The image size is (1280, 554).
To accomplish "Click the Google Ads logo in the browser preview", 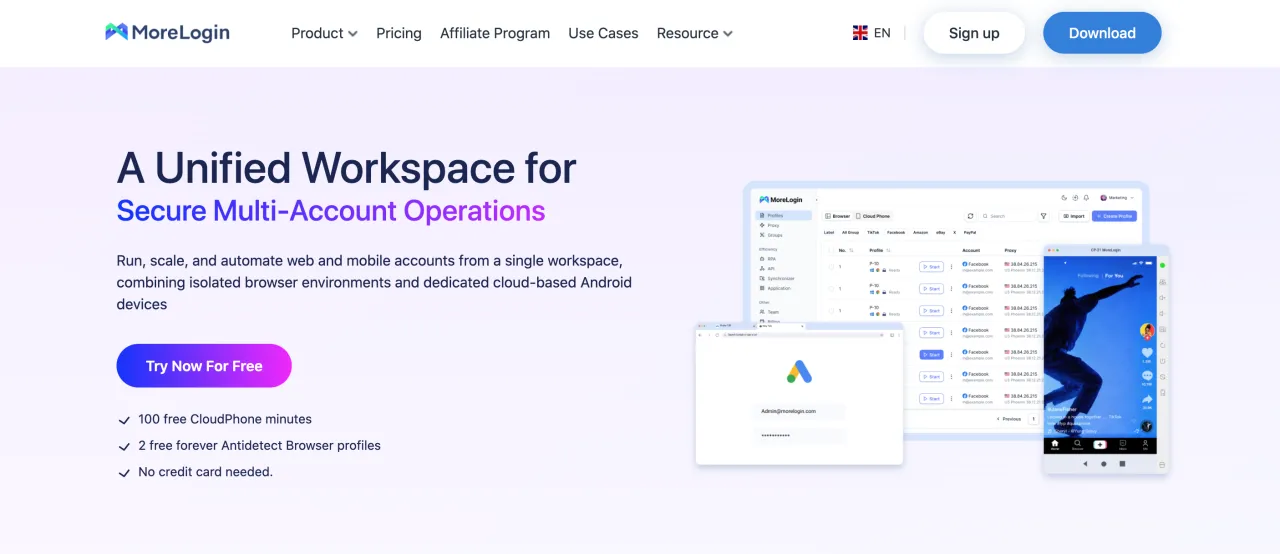I will (x=799, y=372).
